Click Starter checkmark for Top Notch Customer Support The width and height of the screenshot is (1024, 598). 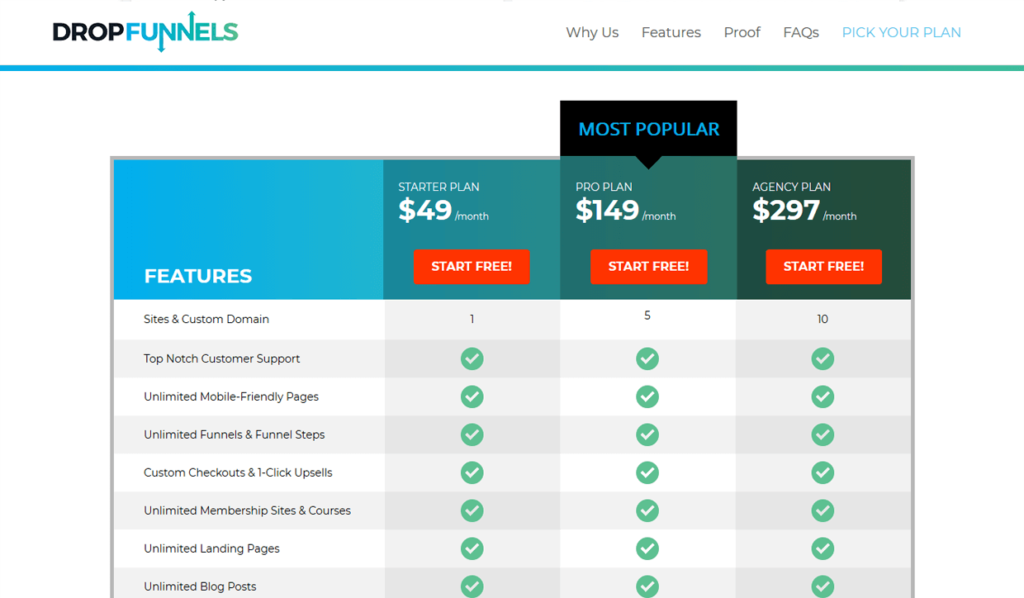coord(472,358)
